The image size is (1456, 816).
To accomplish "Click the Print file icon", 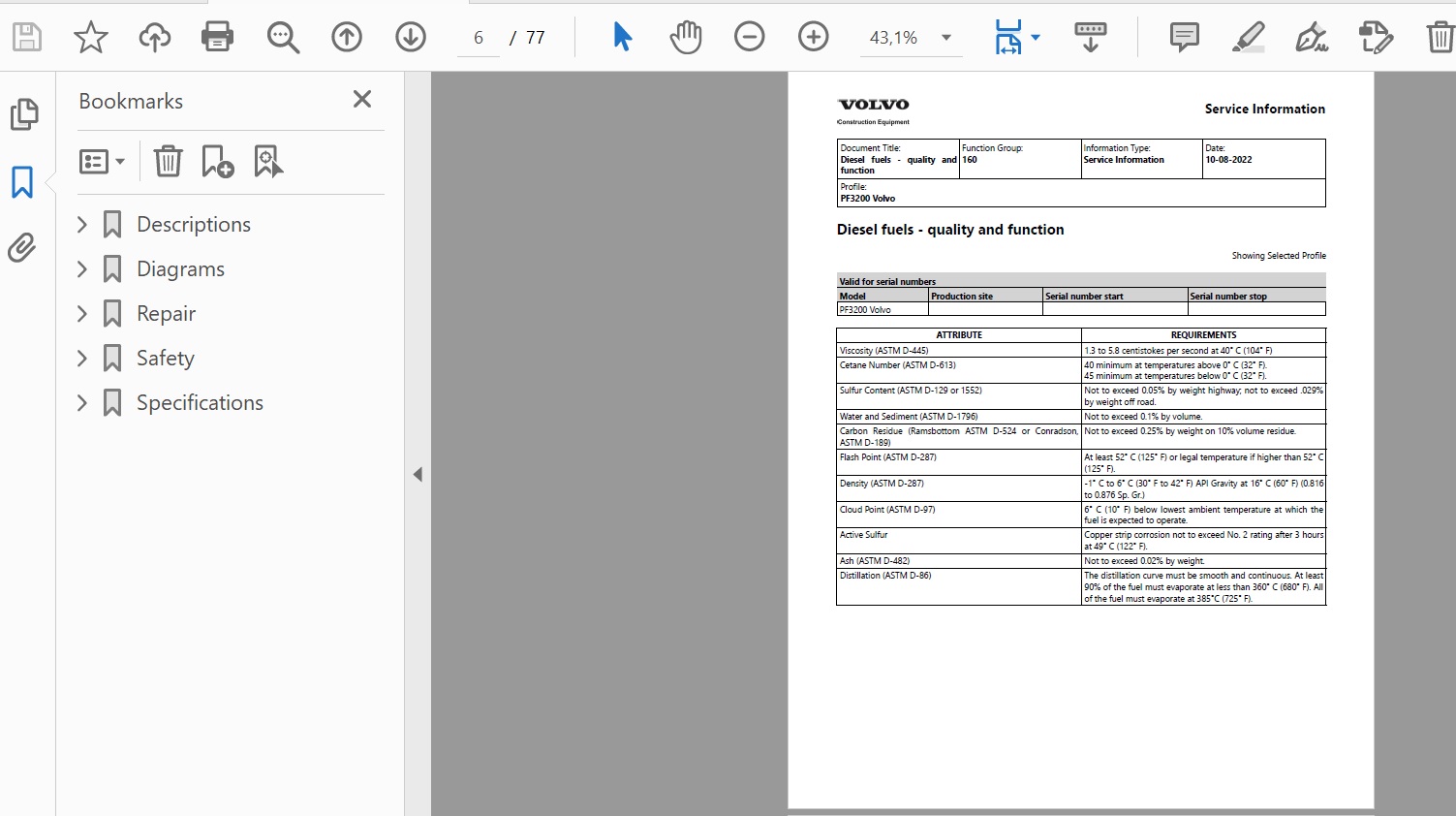I will pos(217,38).
